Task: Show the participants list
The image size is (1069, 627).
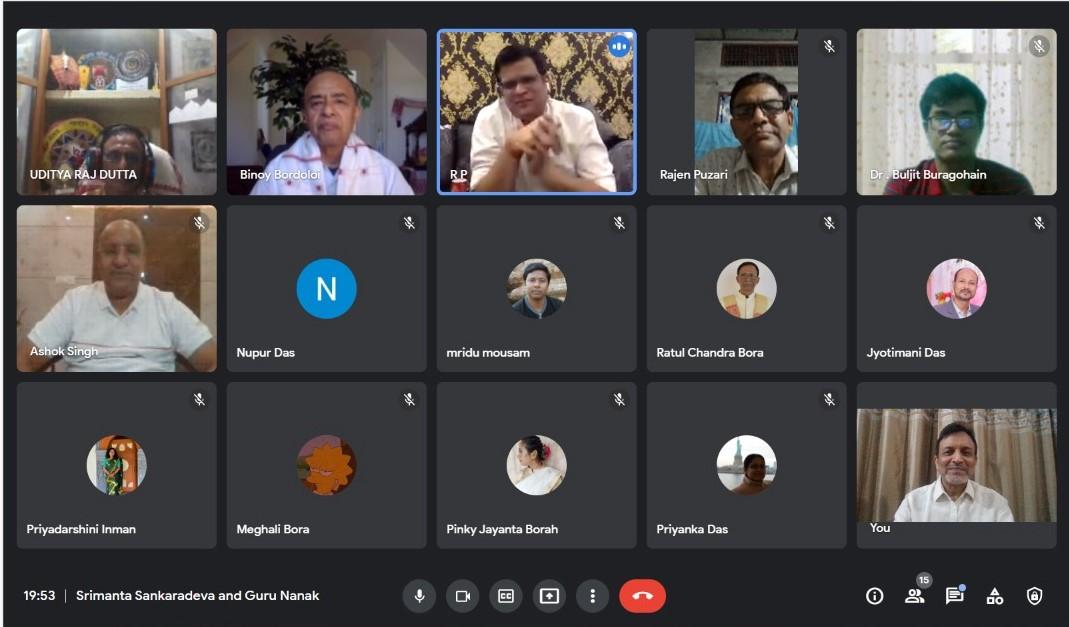Action: click(x=914, y=596)
